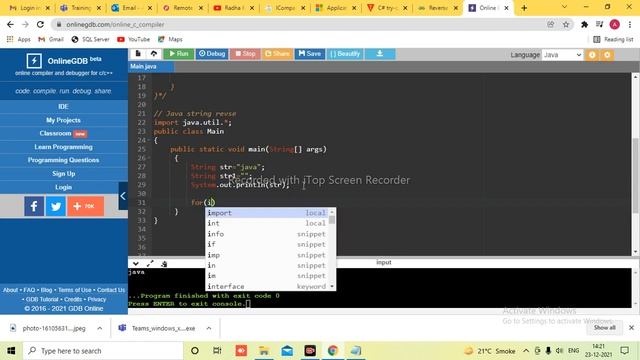Screen dimensions: 640x360
Task: Click Show all downloads button
Action: (604, 328)
